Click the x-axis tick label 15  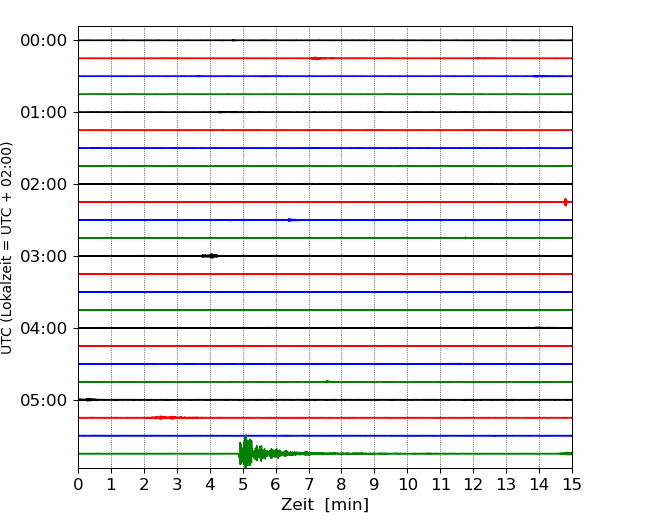click(x=572, y=484)
